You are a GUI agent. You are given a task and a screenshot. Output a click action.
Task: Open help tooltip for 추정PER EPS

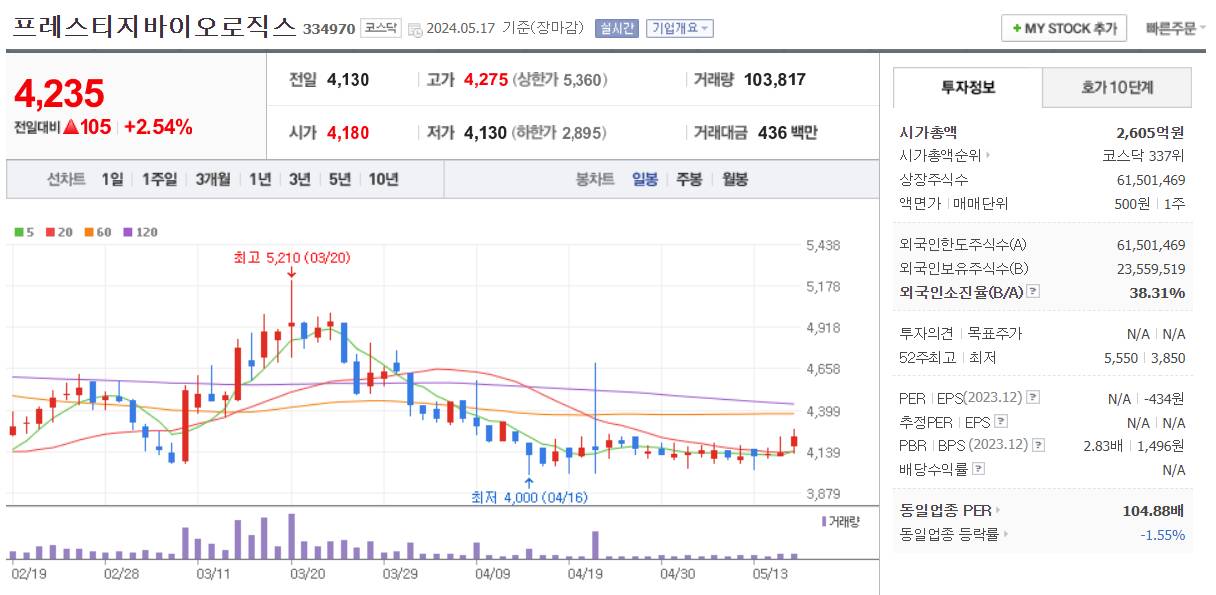coord(1001,420)
